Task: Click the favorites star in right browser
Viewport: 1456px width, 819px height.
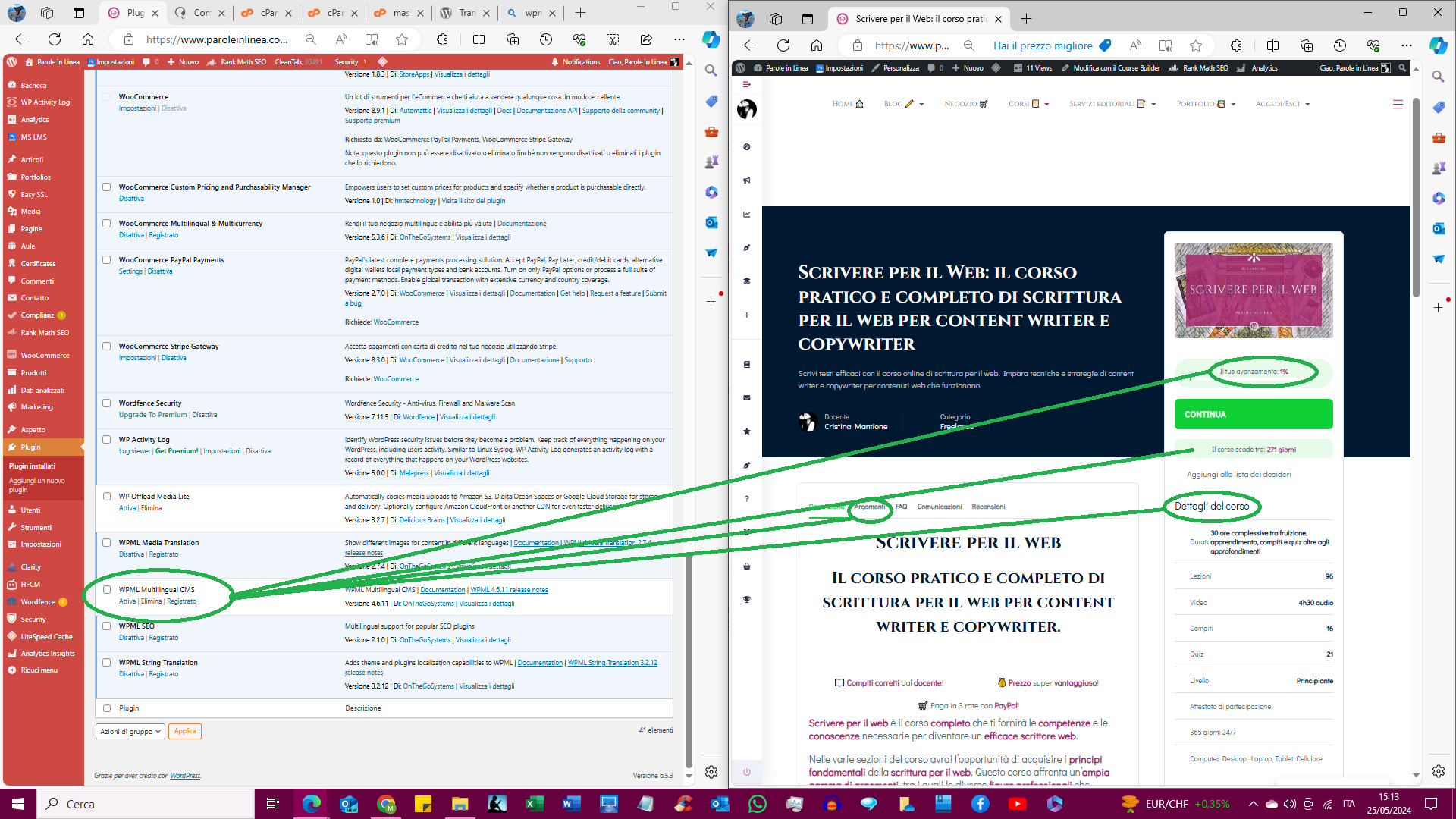Action: (x=1196, y=45)
